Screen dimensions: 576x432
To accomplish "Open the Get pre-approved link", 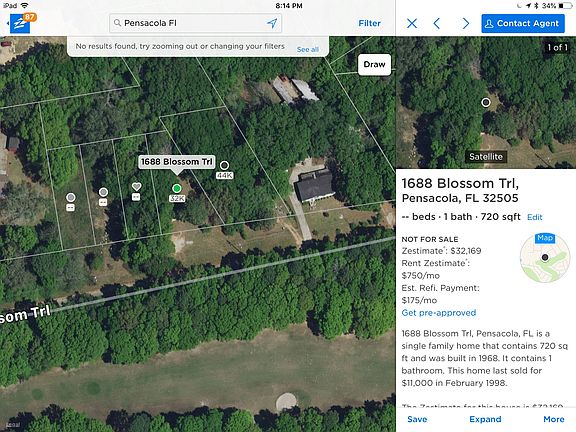I will coord(439,313).
